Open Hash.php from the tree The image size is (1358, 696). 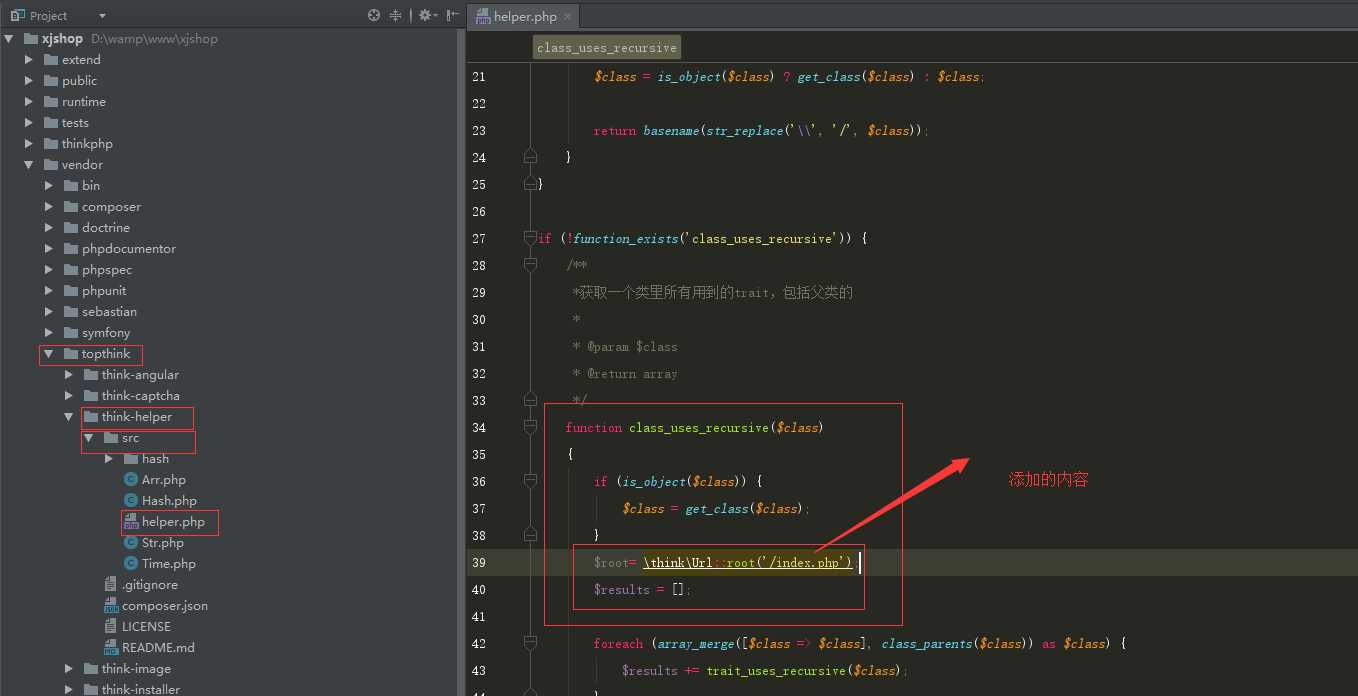[169, 501]
